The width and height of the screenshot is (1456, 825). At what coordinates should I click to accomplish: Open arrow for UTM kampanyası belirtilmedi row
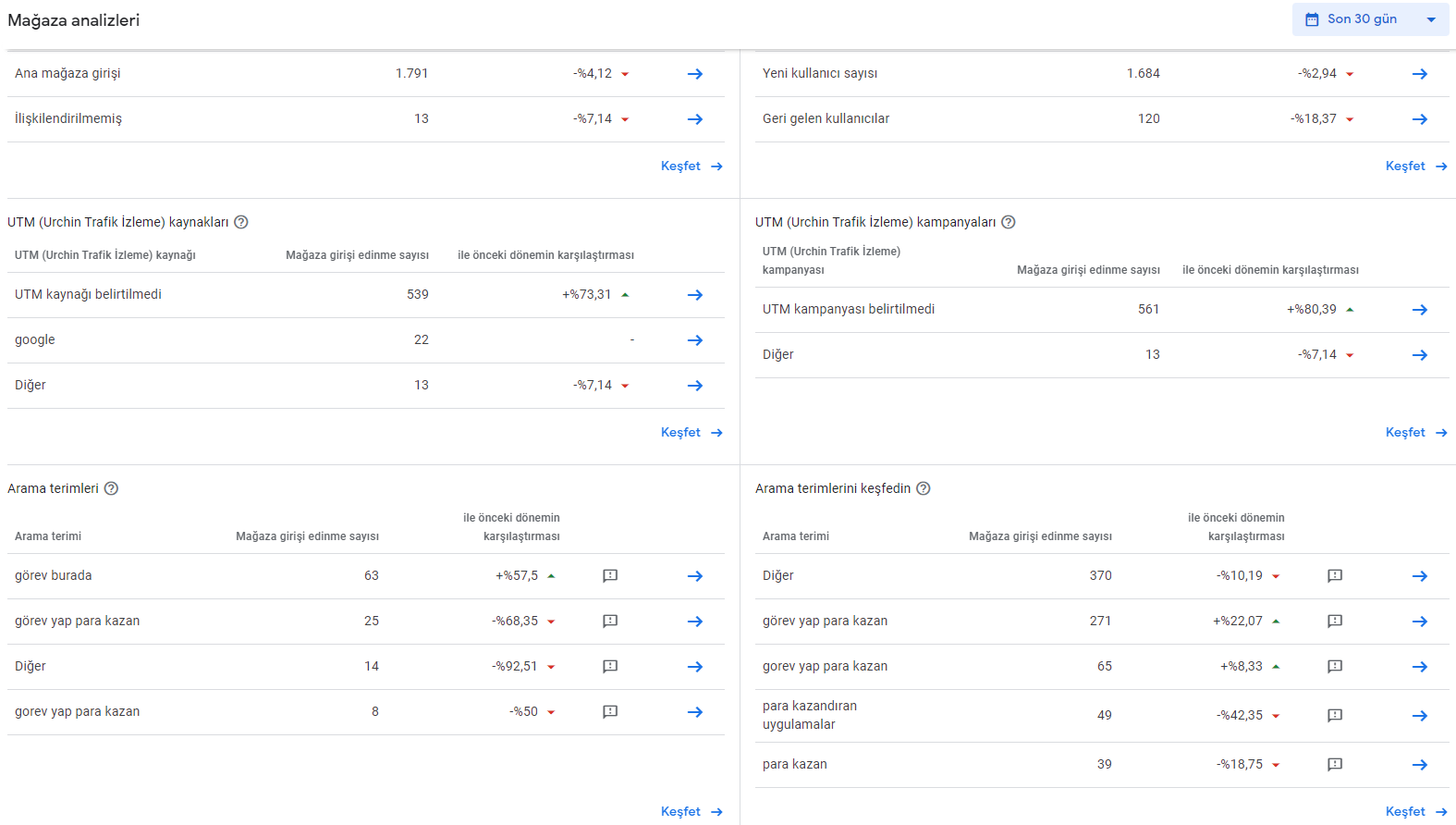[x=1420, y=310]
